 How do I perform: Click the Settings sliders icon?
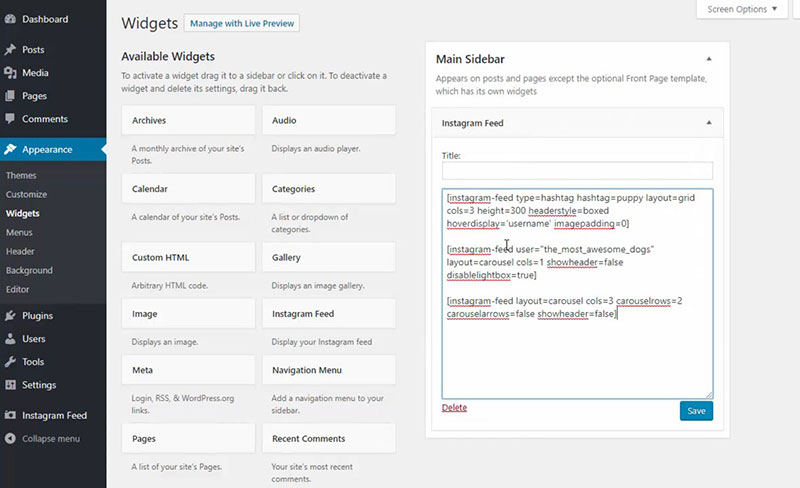pyautogui.click(x=10, y=384)
